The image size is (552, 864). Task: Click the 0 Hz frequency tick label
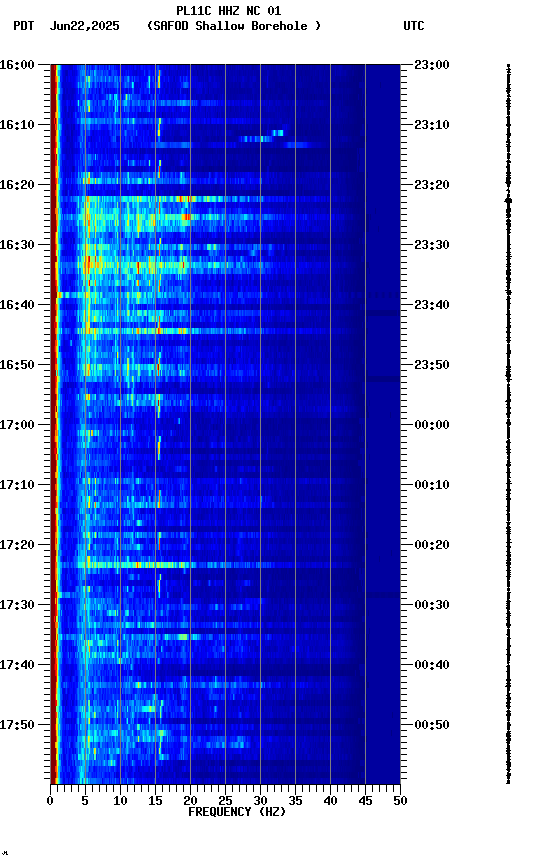tap(50, 801)
